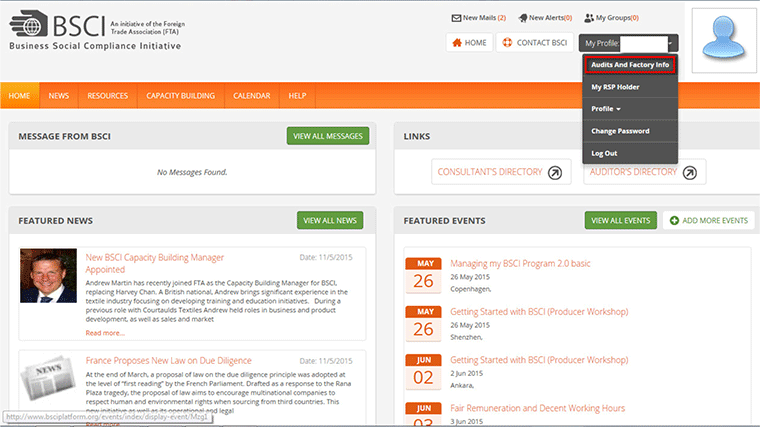Select Audits And Factory Info
Image resolution: width=760 pixels, height=427 pixels.
pos(630,64)
